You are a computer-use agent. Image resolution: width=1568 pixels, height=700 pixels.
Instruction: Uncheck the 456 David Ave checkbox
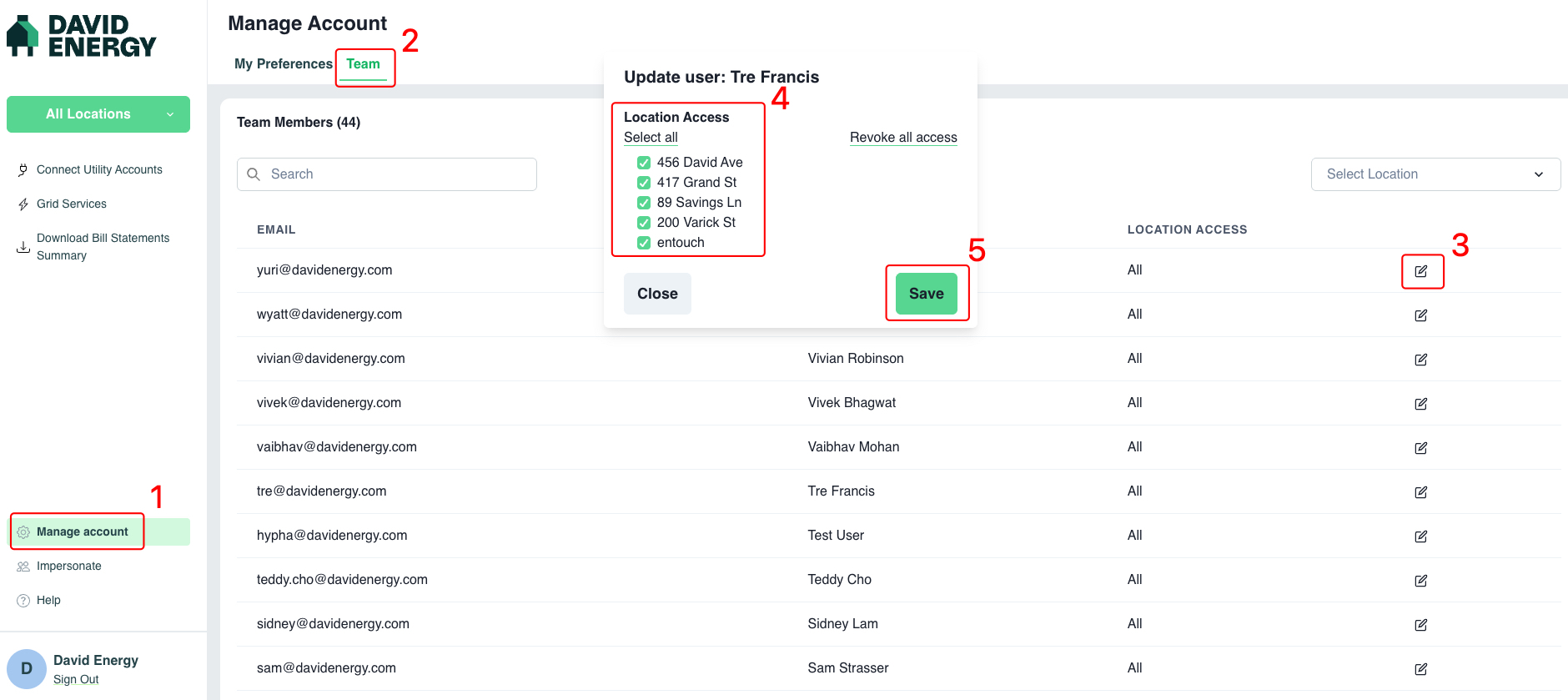pos(644,163)
